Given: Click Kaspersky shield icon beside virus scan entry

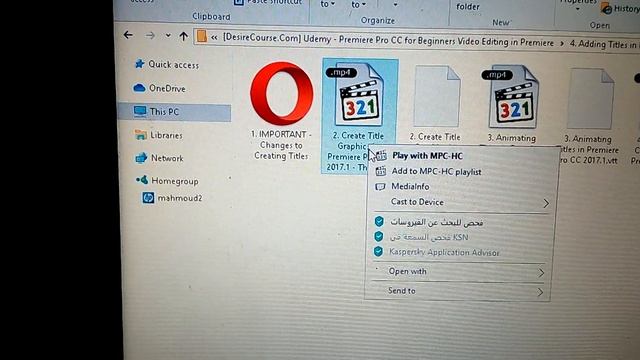Looking at the screenshot, I should 379,222.
